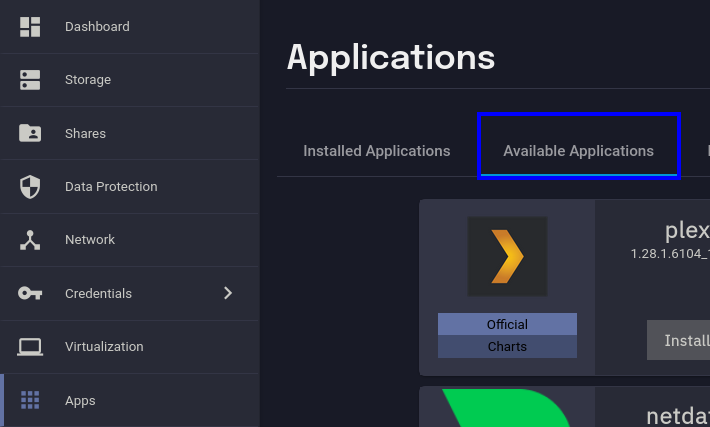Image resolution: width=710 pixels, height=427 pixels.
Task: Open the Credentials menu item
Action: tap(130, 293)
